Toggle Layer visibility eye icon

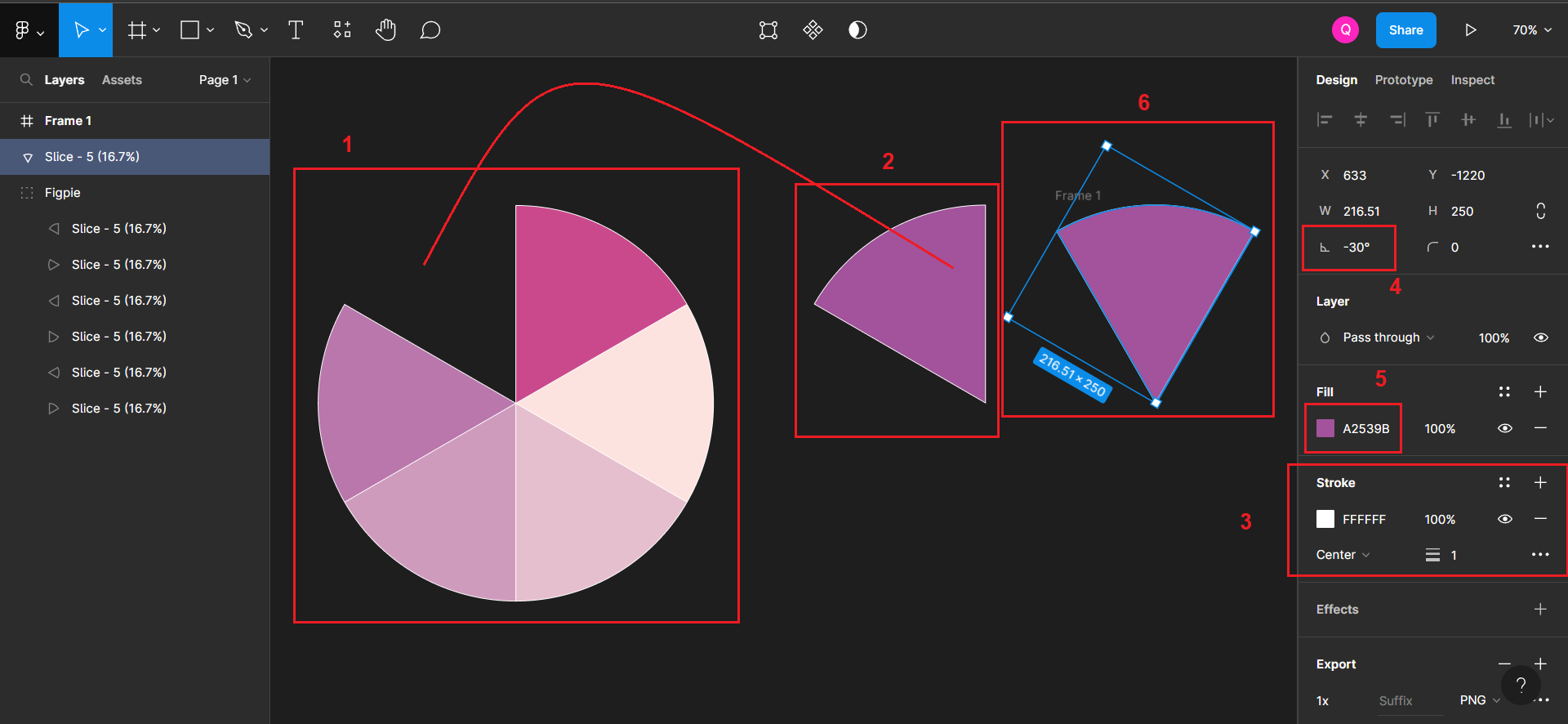point(1540,337)
